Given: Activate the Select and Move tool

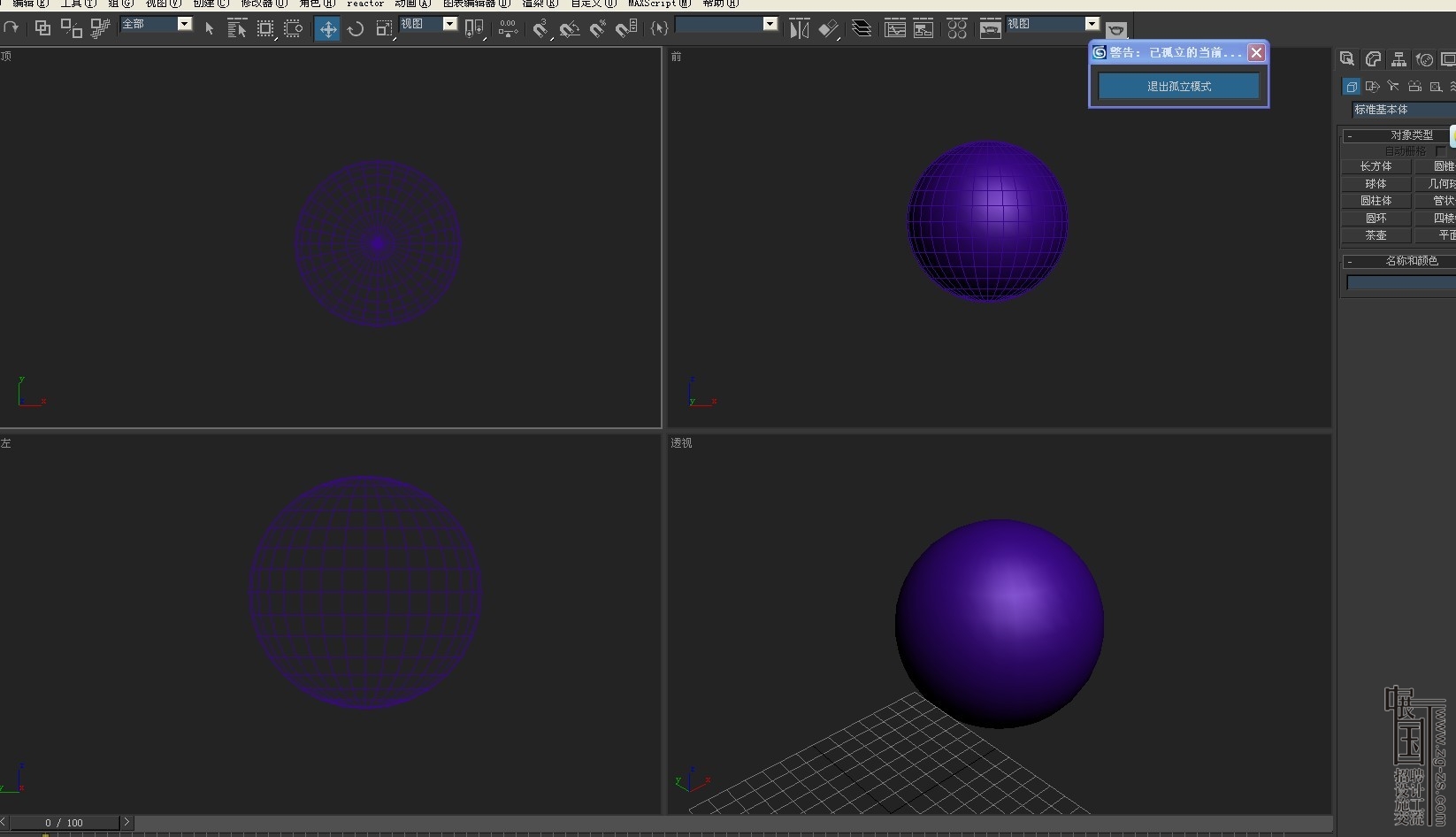Looking at the screenshot, I should tap(327, 28).
